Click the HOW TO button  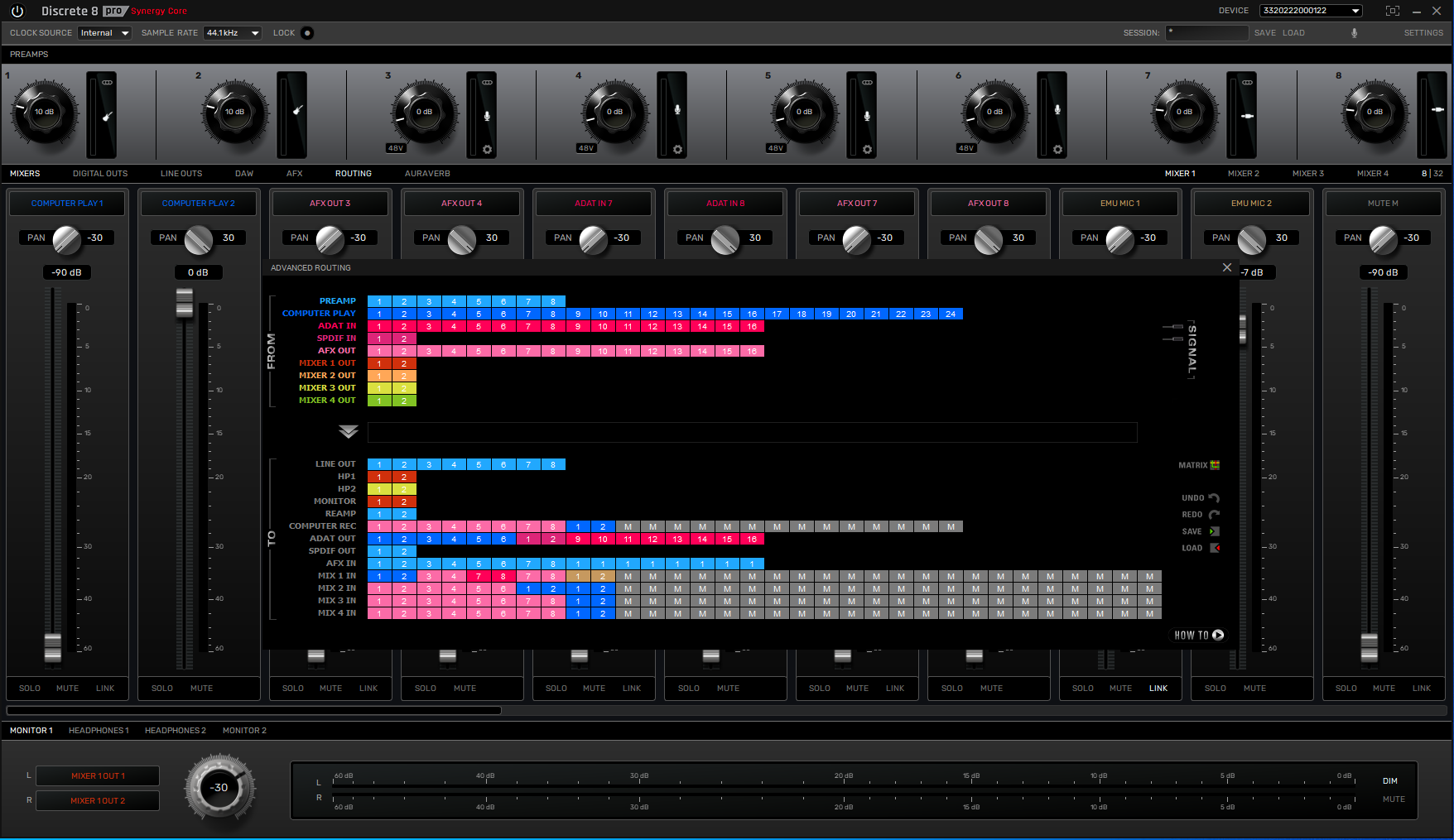1198,635
